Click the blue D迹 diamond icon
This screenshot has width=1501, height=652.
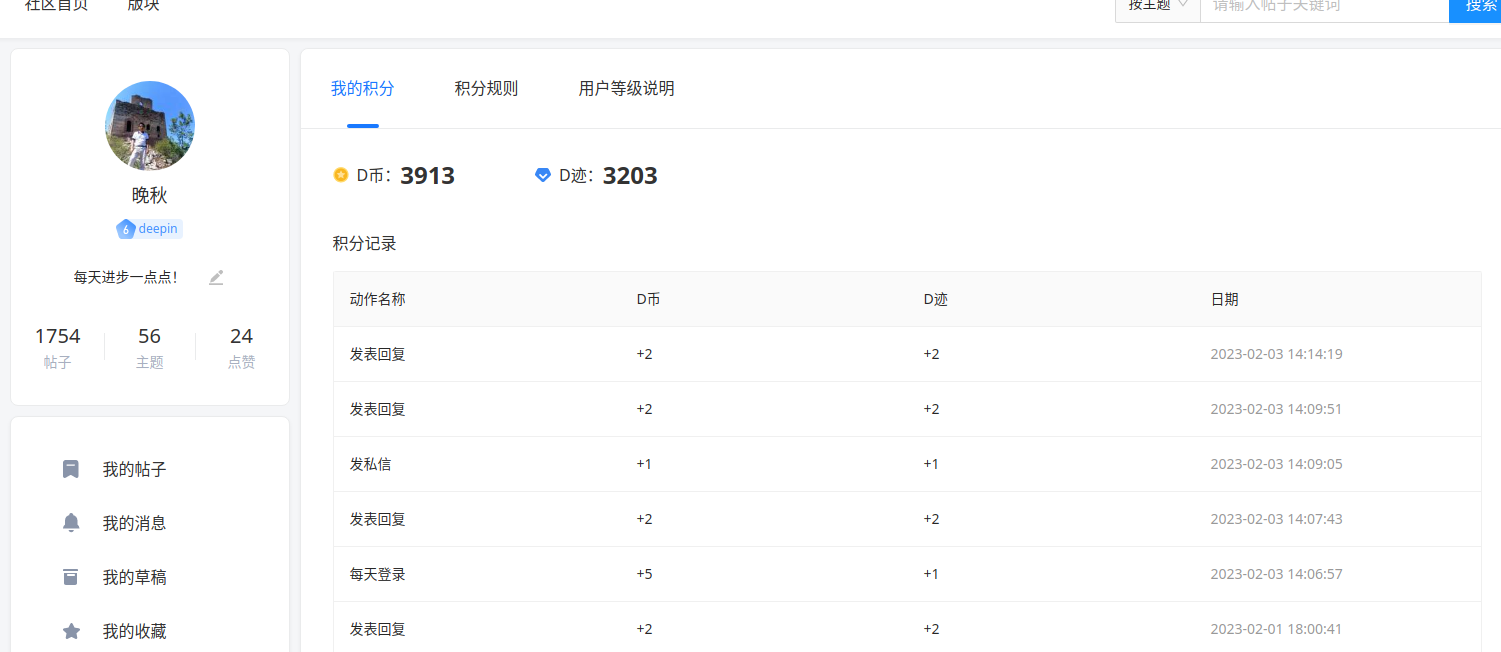(x=543, y=176)
